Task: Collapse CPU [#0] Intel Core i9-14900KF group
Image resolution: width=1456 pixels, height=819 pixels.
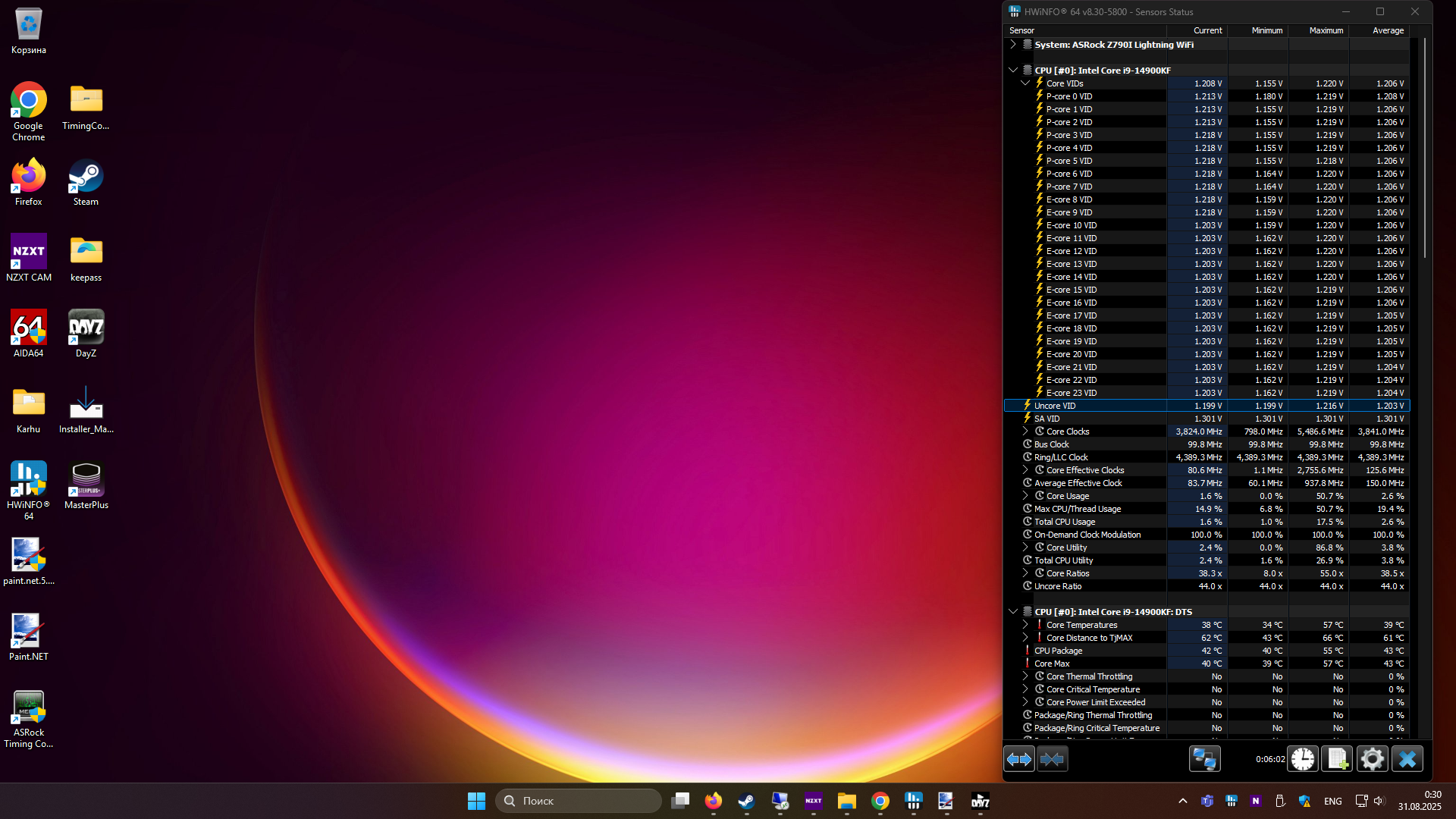Action: pos(1013,71)
